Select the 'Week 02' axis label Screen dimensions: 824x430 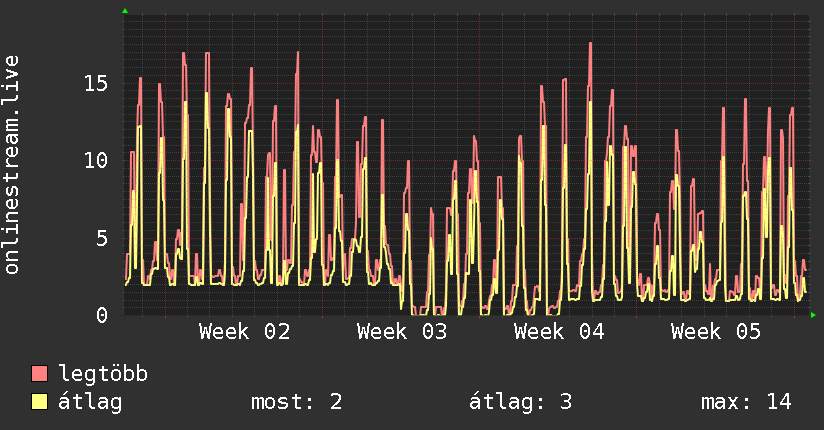pyautogui.click(x=244, y=332)
